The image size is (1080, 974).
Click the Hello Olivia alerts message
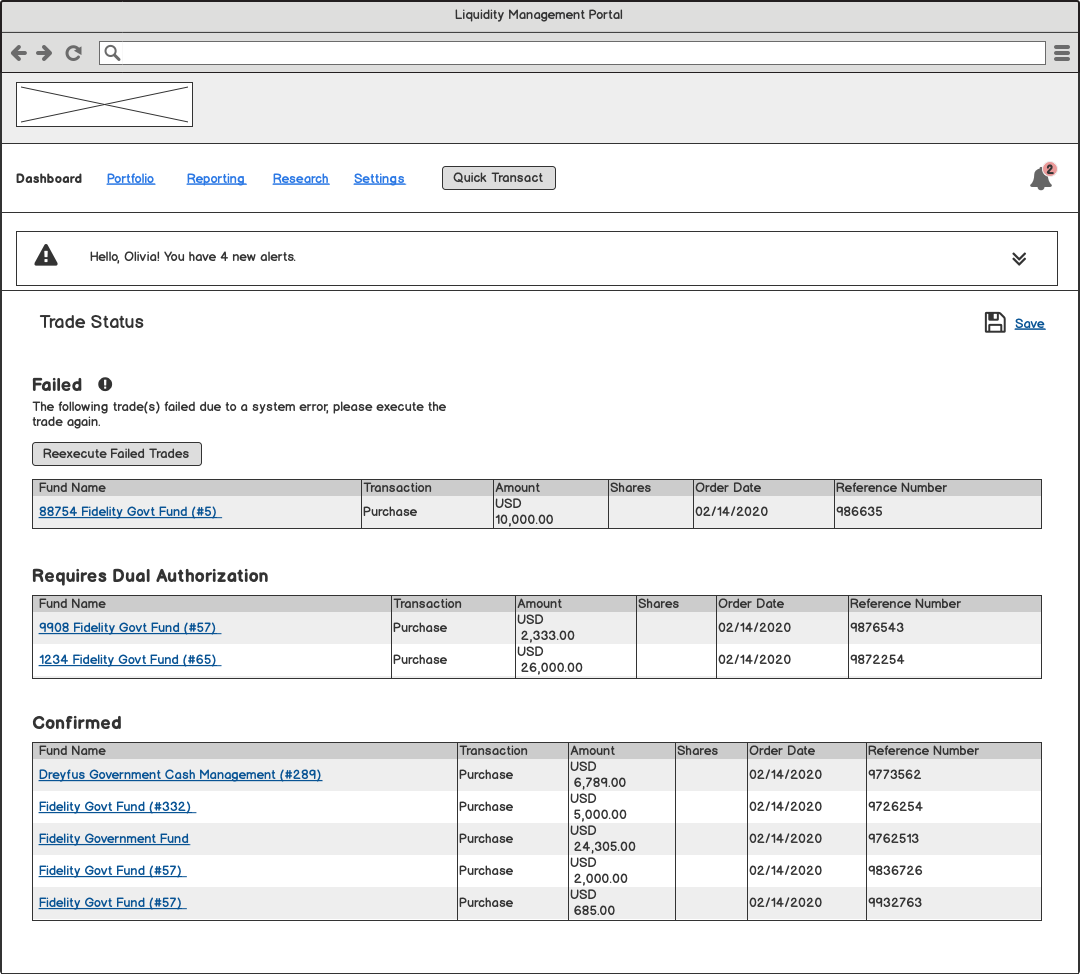tap(193, 257)
